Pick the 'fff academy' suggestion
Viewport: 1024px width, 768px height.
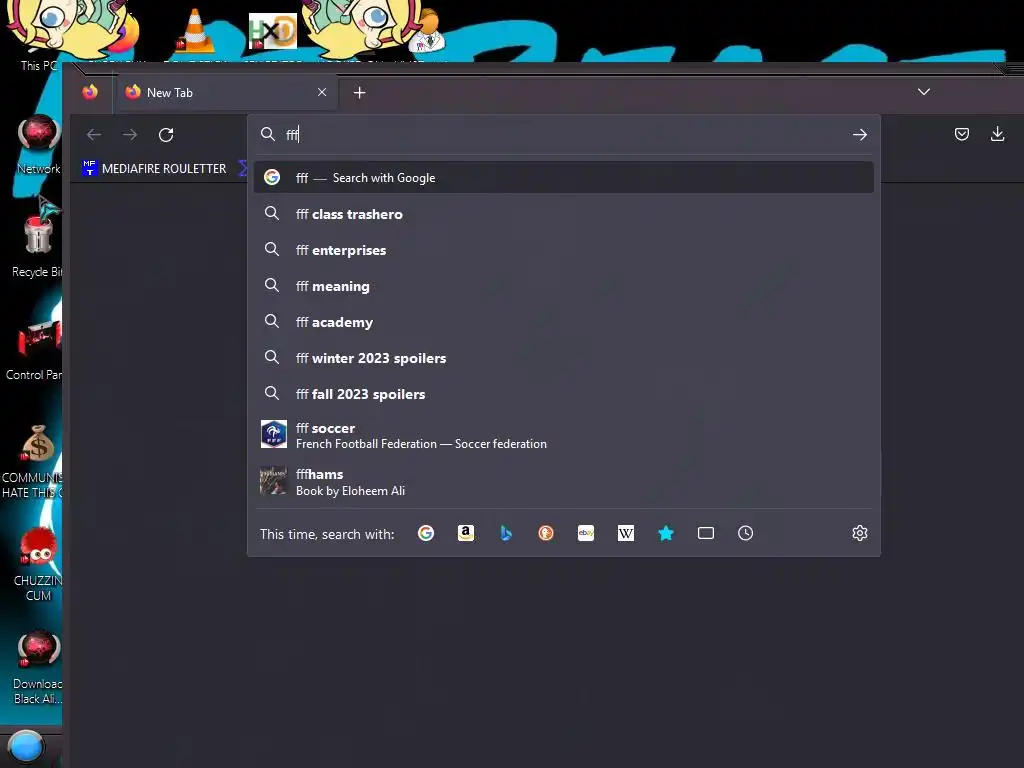(564, 322)
